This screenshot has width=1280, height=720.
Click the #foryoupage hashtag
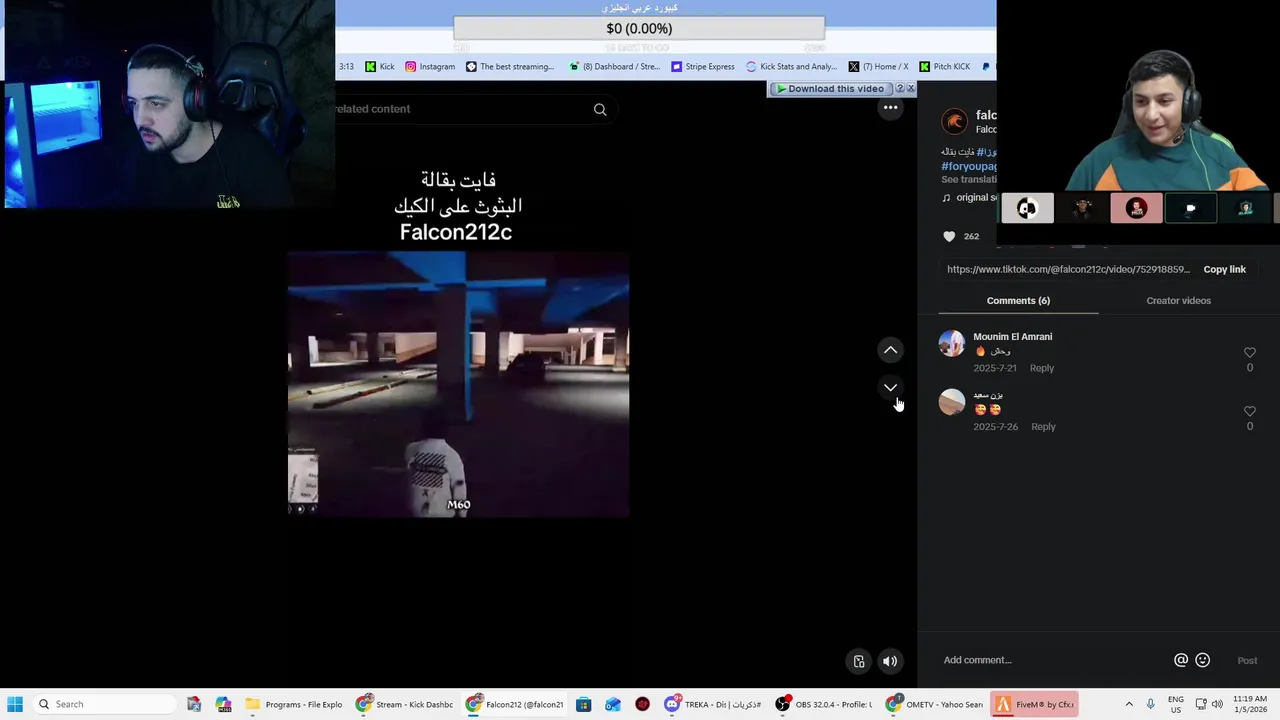(x=969, y=166)
